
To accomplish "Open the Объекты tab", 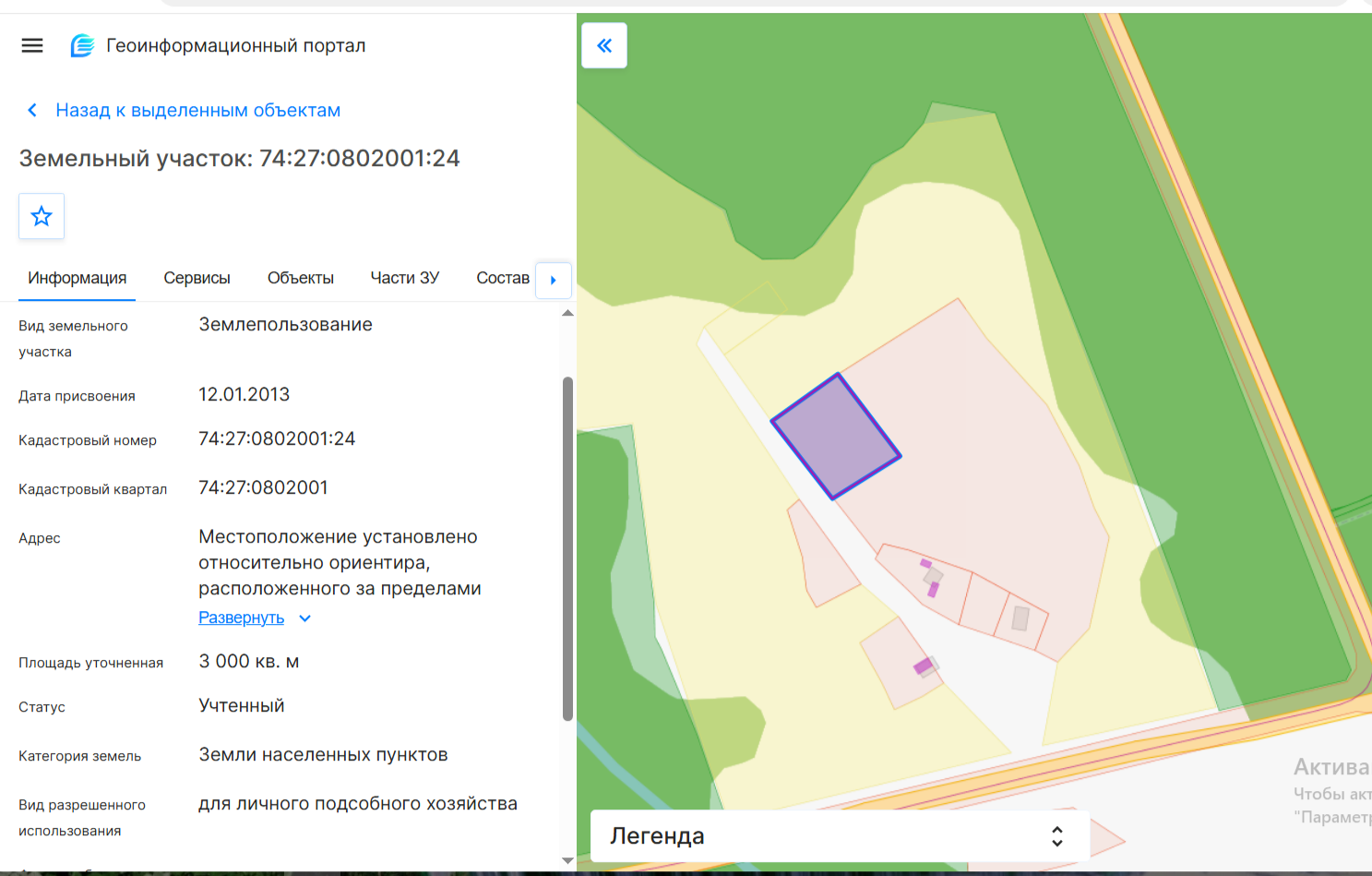I will [x=301, y=278].
